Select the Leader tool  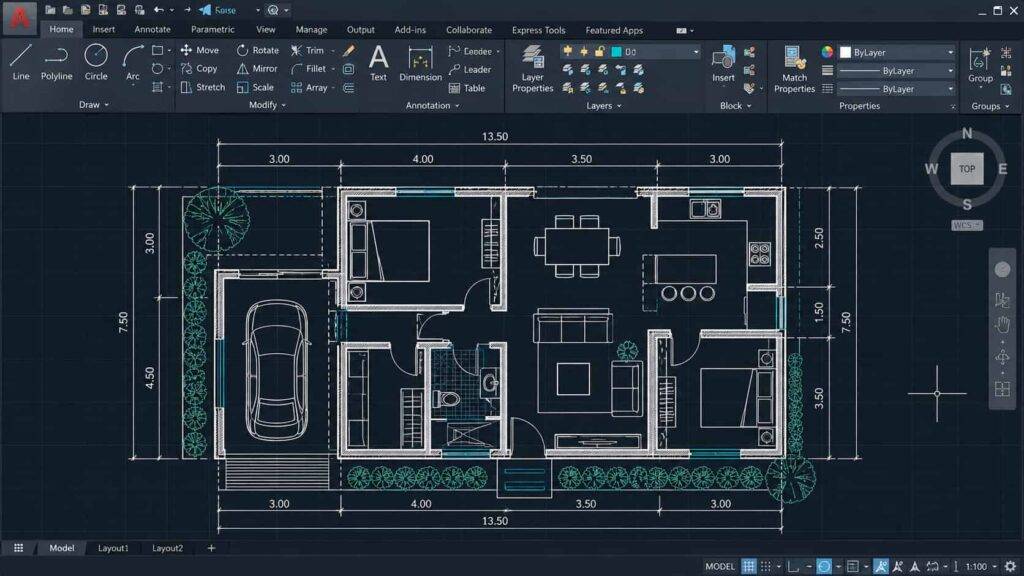[x=470, y=69]
